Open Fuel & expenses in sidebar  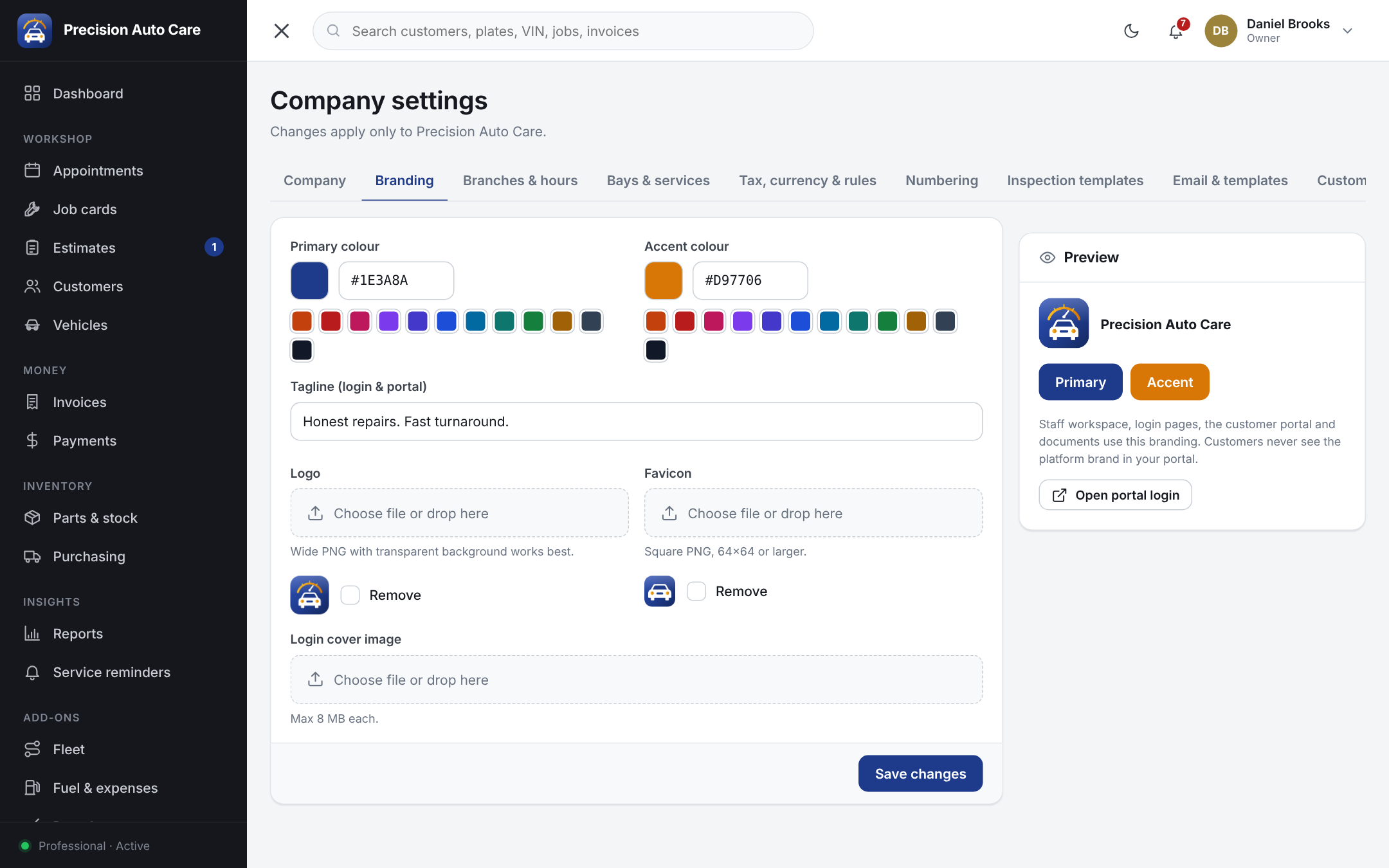tap(123, 788)
